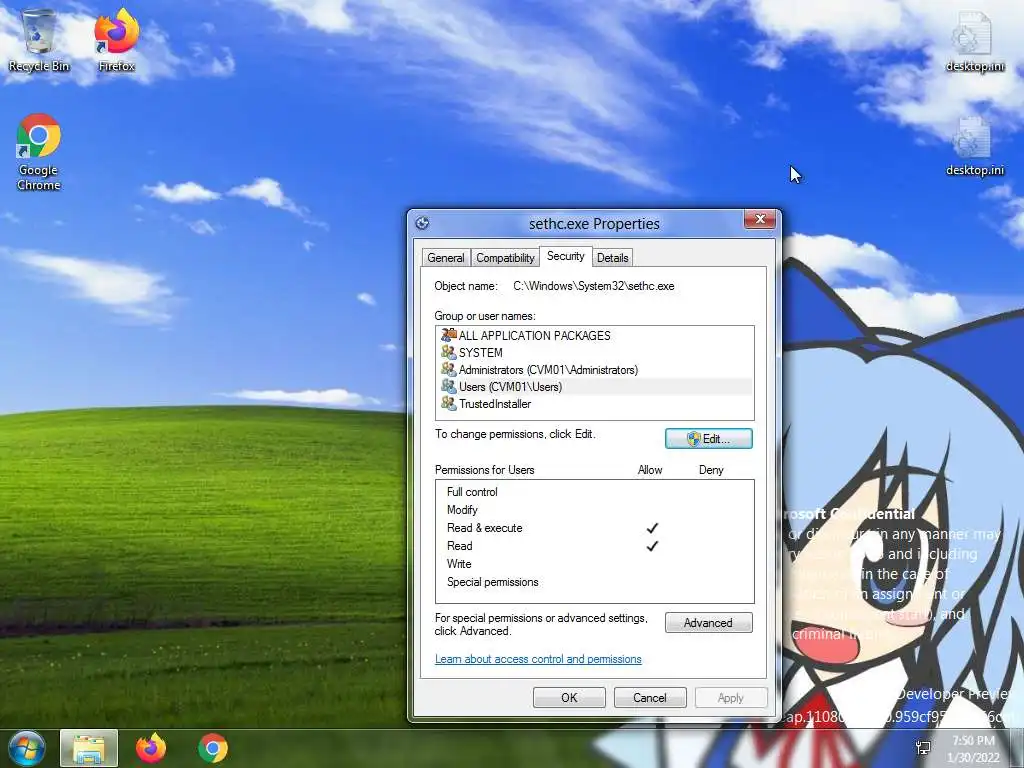The width and height of the screenshot is (1024, 768).
Task: Click the Edit... button to change permissions
Action: [x=709, y=439]
